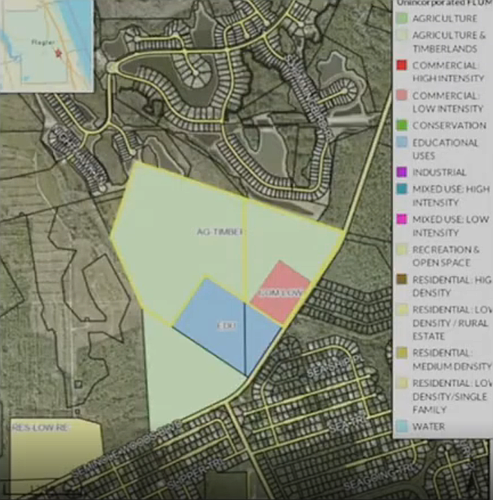Click the EDU label on the blue parcel
This screenshot has height=500, width=493.
pyautogui.click(x=227, y=326)
